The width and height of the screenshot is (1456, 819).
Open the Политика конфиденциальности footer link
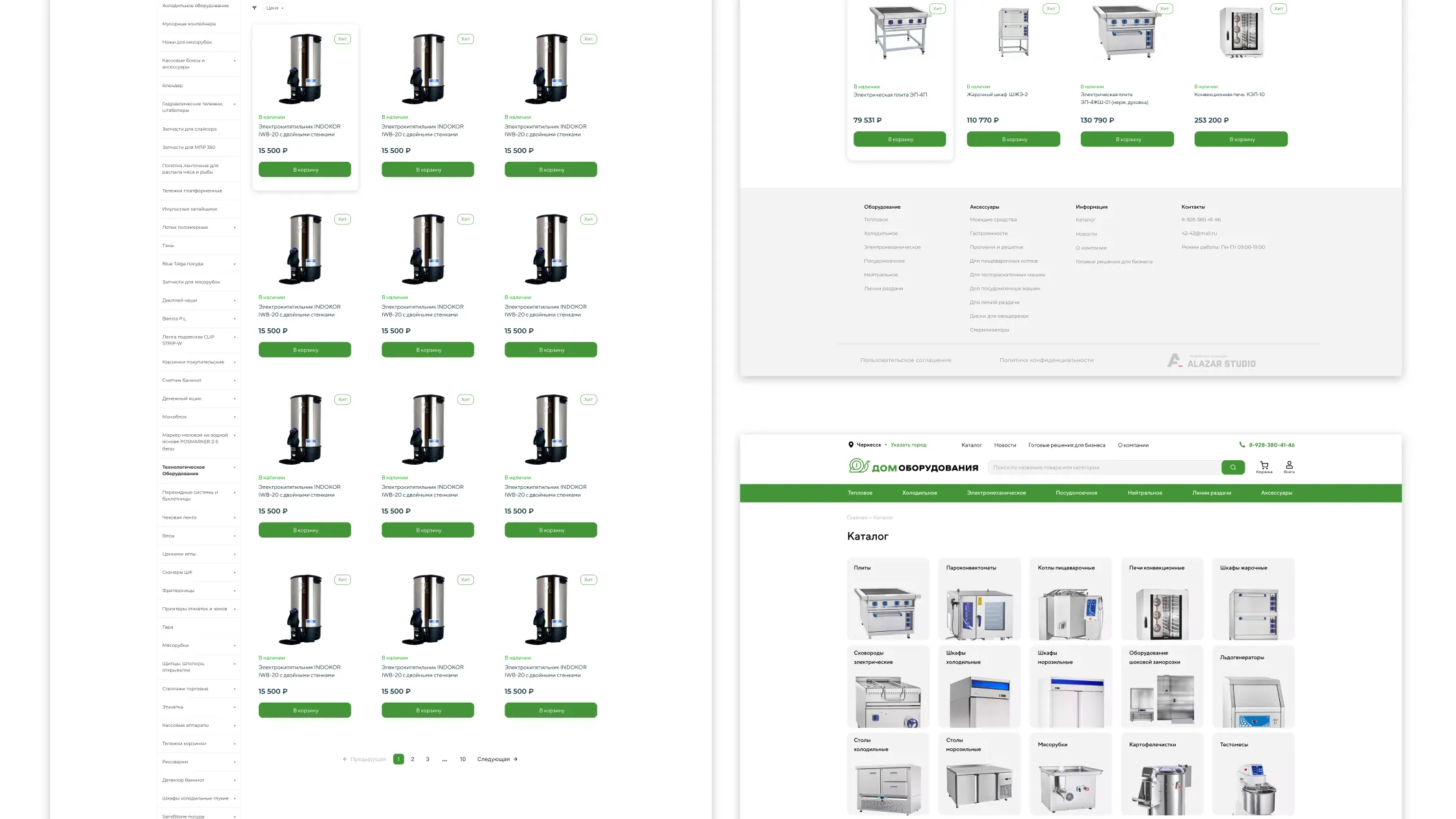(x=1046, y=360)
